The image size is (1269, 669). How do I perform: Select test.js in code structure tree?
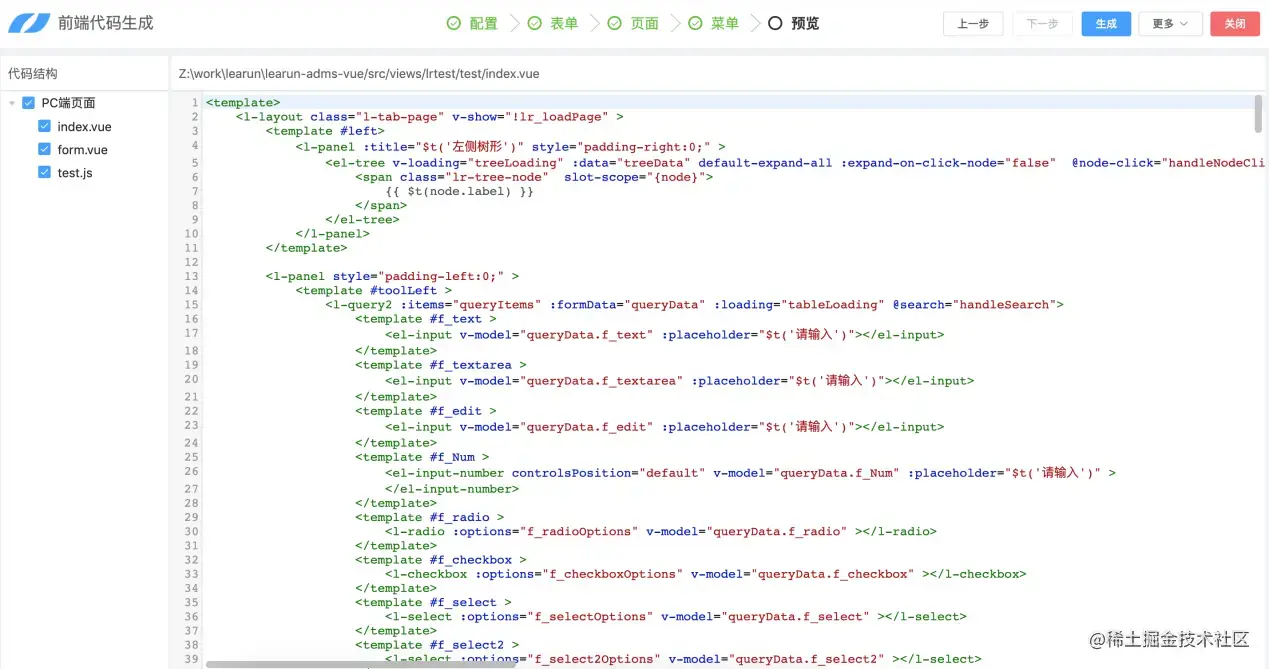75,172
